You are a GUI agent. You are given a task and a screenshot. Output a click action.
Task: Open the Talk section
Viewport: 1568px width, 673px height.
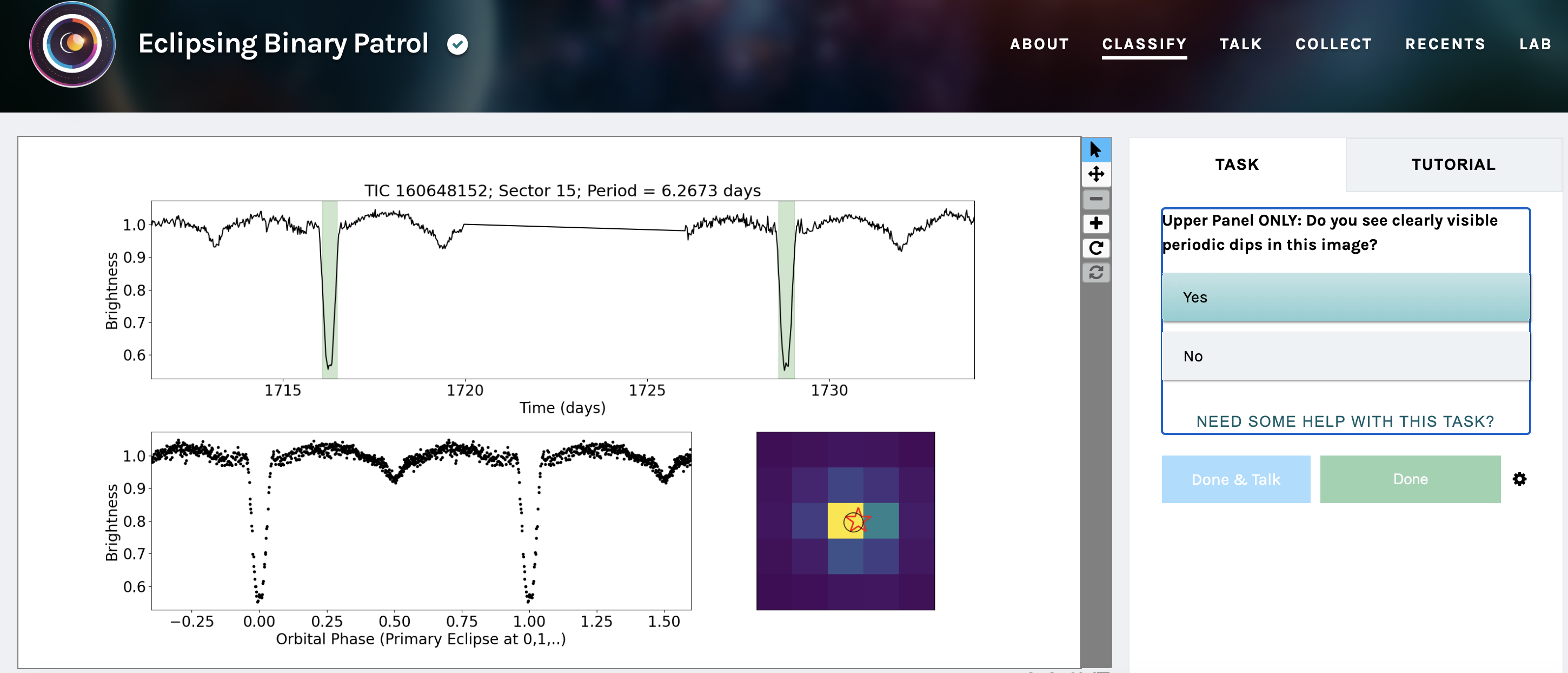point(1240,44)
